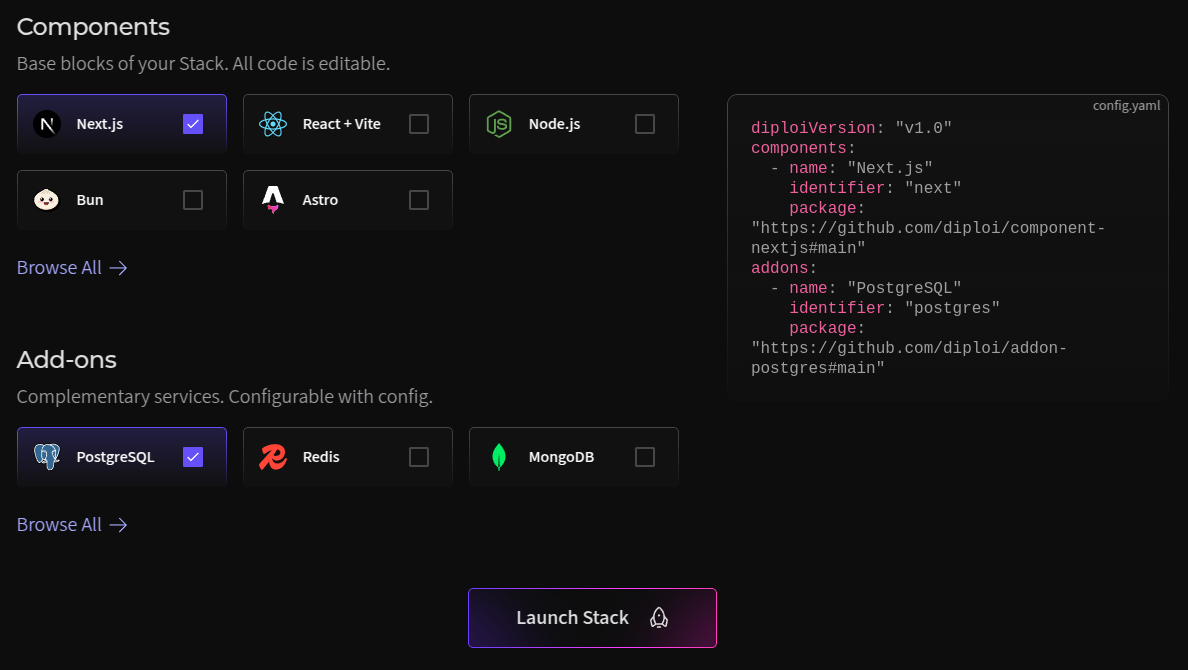Select the React + Vite label
Viewport: 1188px width, 670px height.
coord(342,124)
